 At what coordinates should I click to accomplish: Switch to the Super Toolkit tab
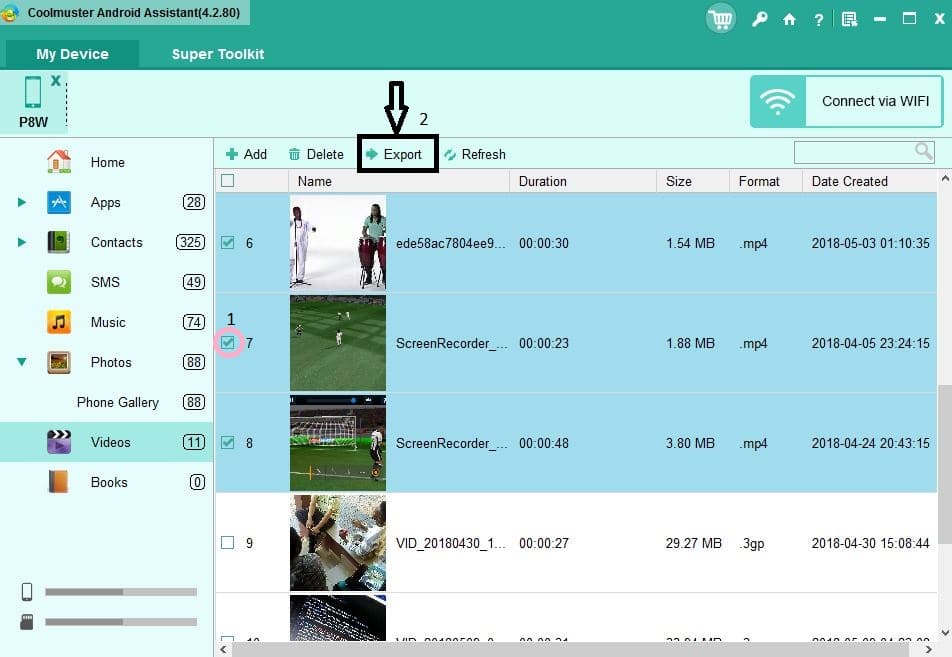tap(218, 54)
